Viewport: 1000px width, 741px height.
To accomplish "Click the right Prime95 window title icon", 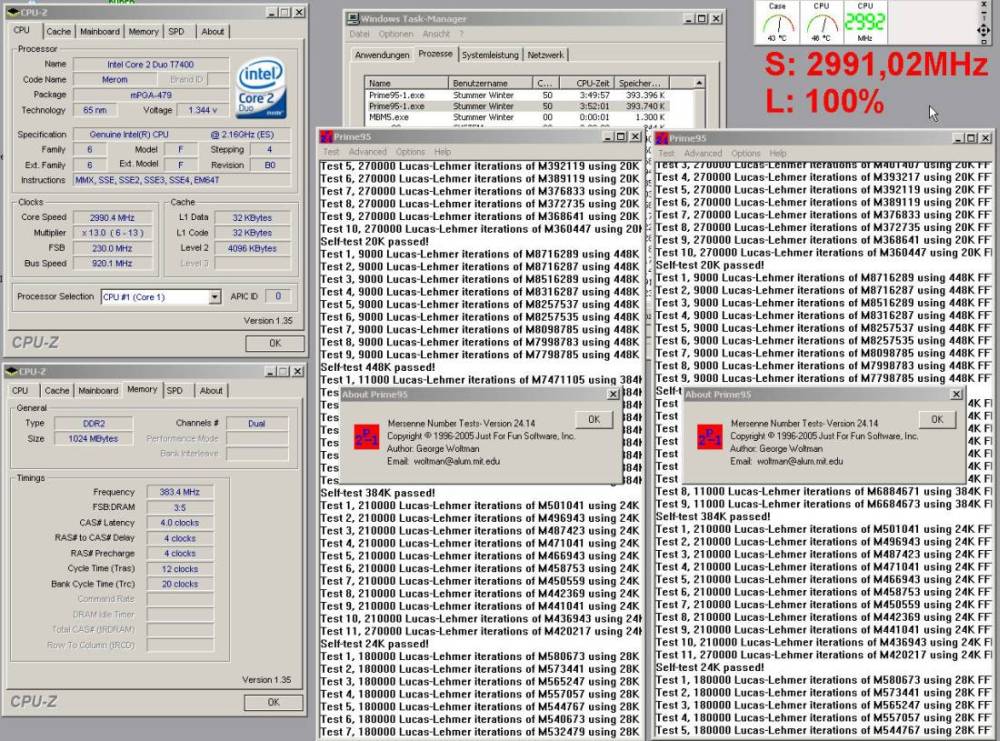I will 661,138.
